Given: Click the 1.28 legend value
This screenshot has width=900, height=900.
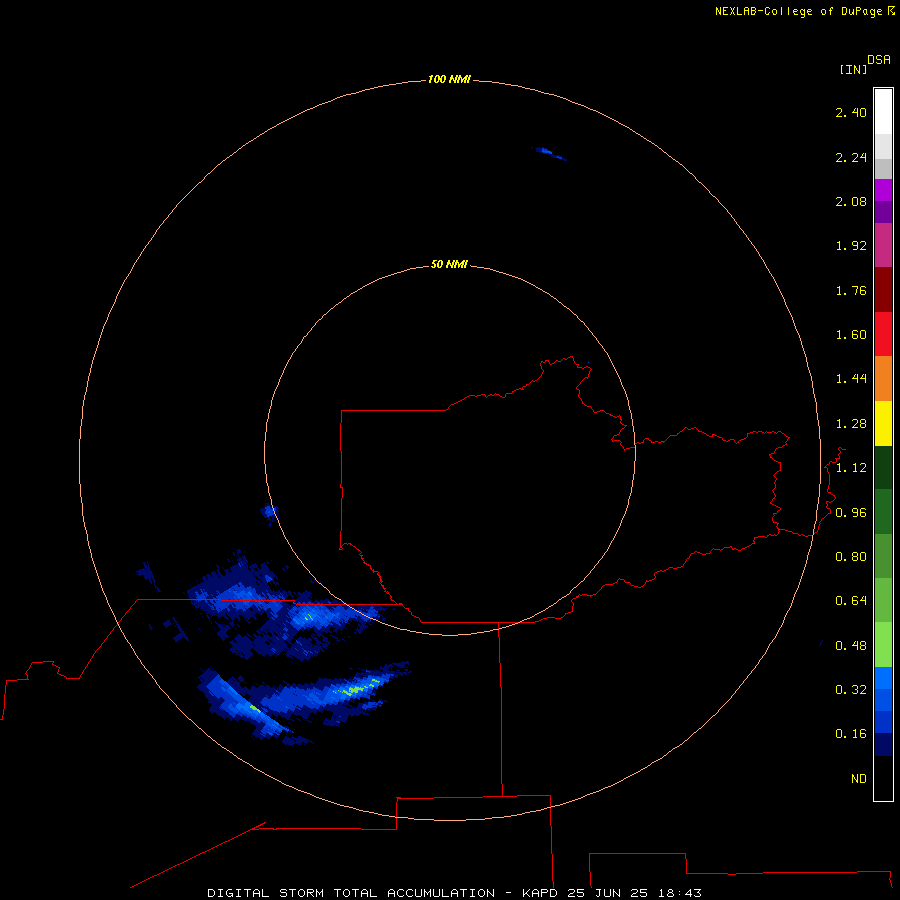Looking at the screenshot, I should click(851, 424).
